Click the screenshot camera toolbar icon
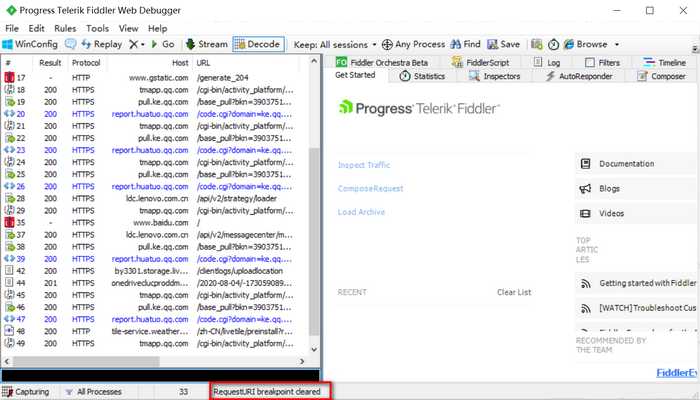Viewport: 700px width, 400px height. 537,44
